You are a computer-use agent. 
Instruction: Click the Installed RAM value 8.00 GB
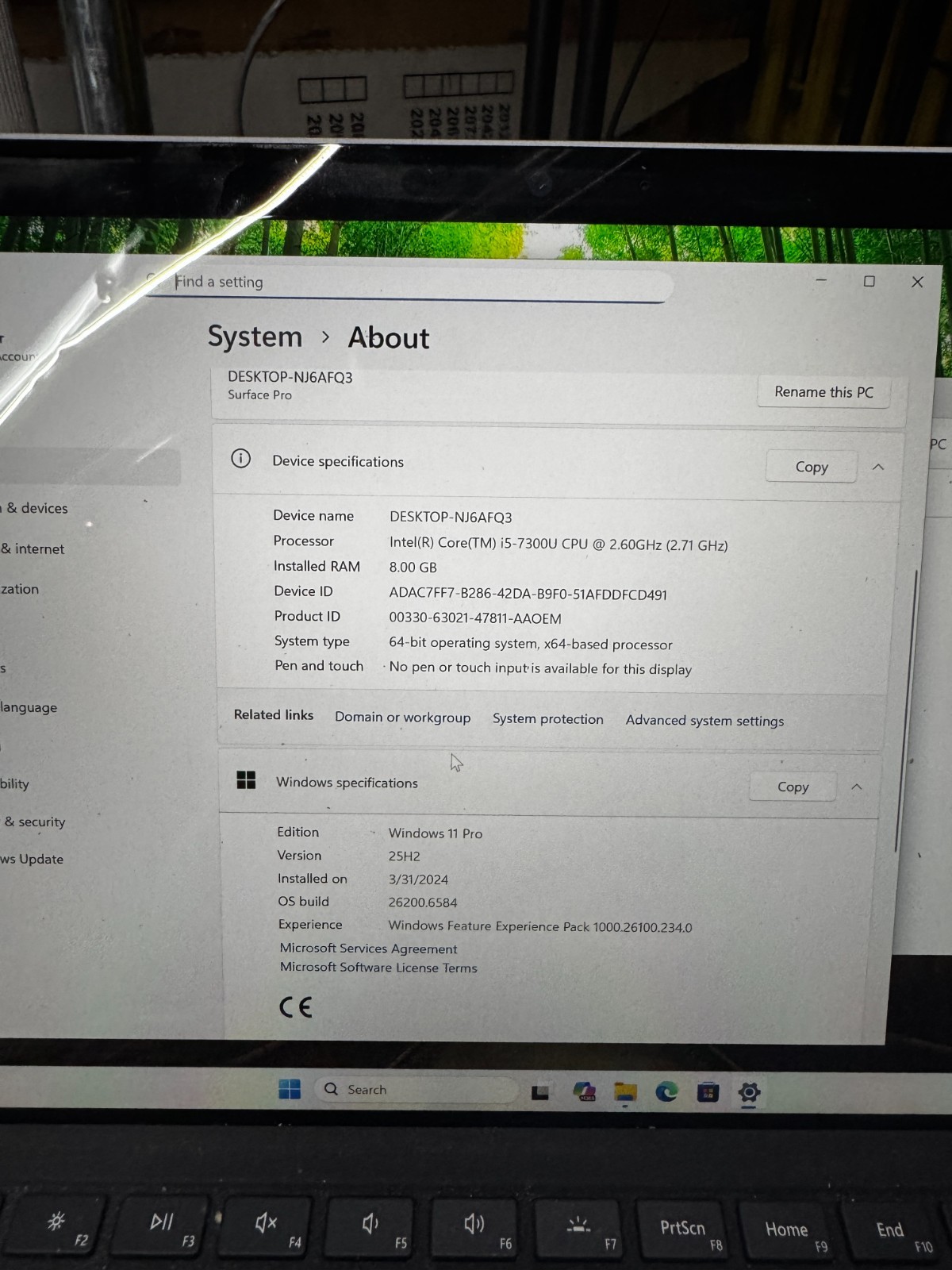pos(413,568)
